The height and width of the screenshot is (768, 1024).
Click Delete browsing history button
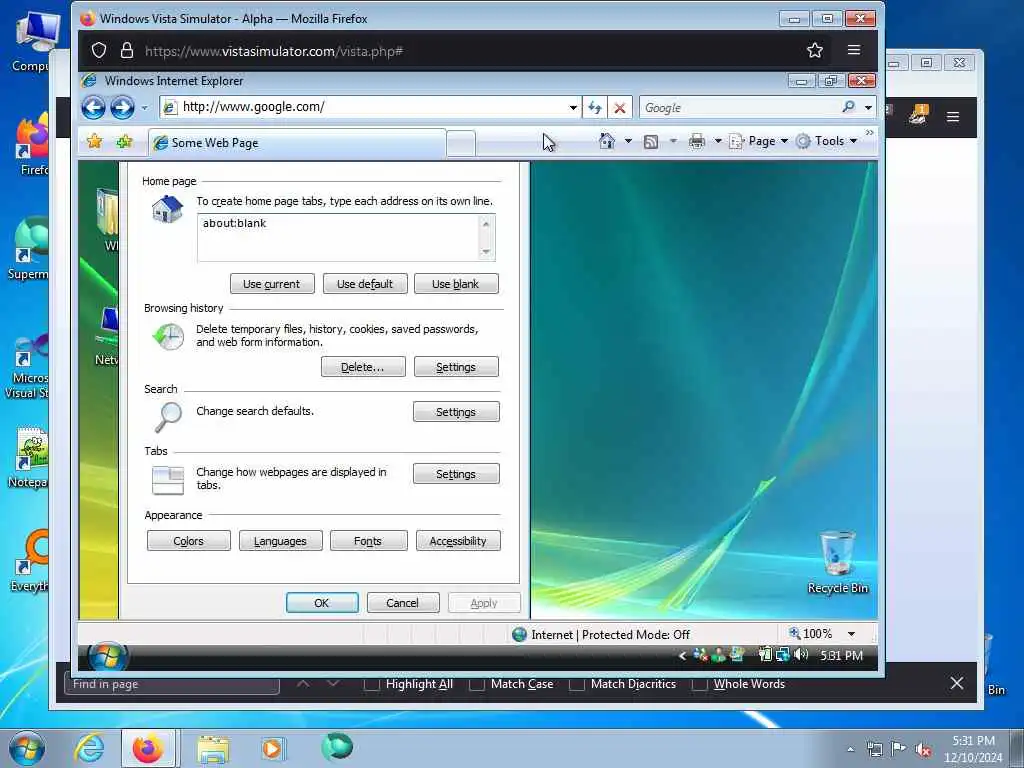pos(363,367)
